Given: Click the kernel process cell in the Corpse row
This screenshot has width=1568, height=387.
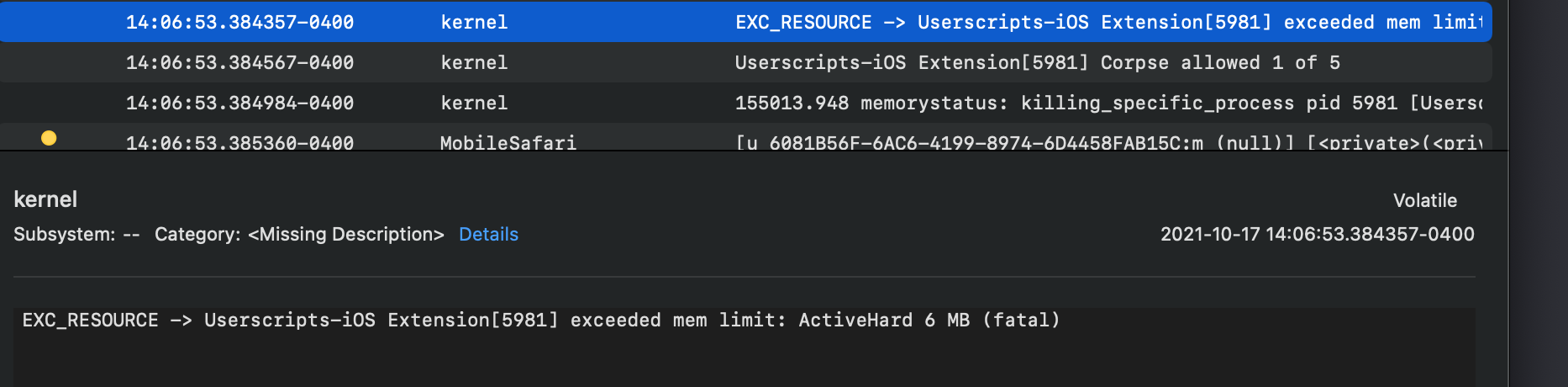Looking at the screenshot, I should click(474, 62).
